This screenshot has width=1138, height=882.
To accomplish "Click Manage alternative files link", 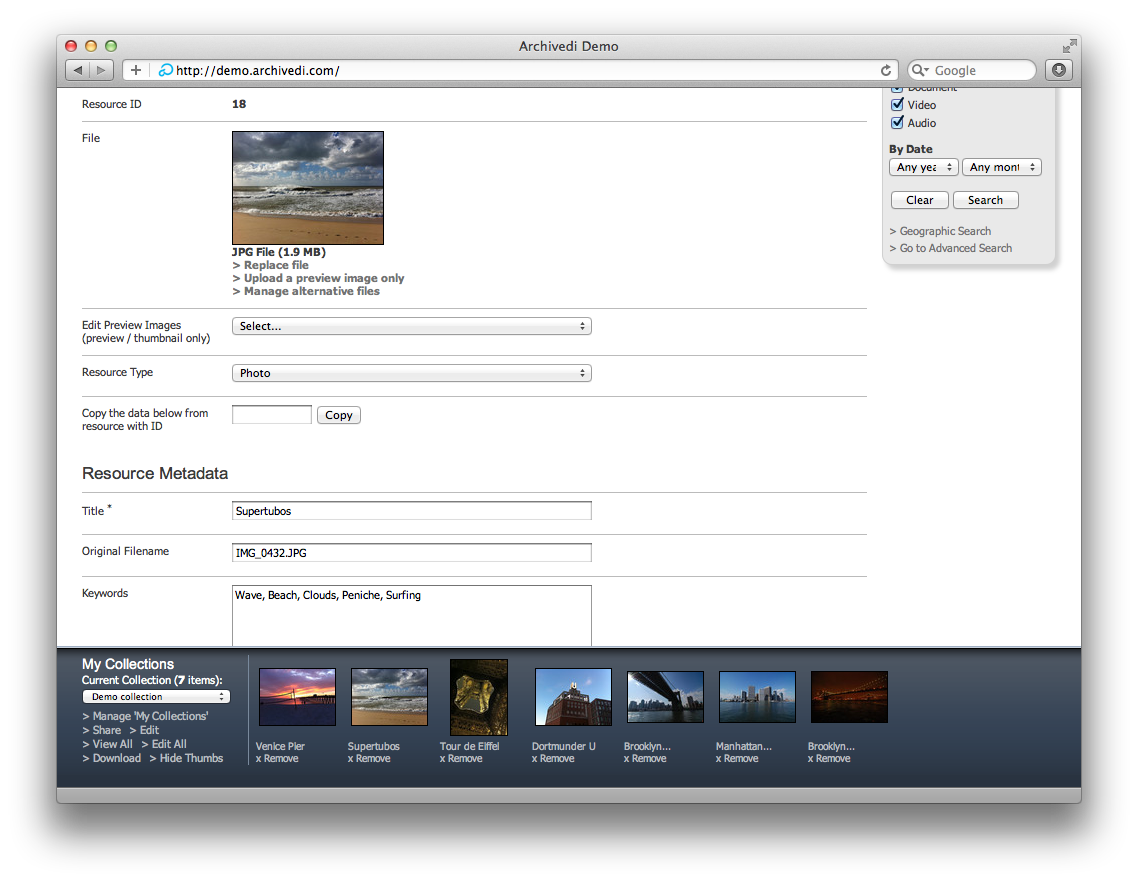I will pyautogui.click(x=311, y=292).
